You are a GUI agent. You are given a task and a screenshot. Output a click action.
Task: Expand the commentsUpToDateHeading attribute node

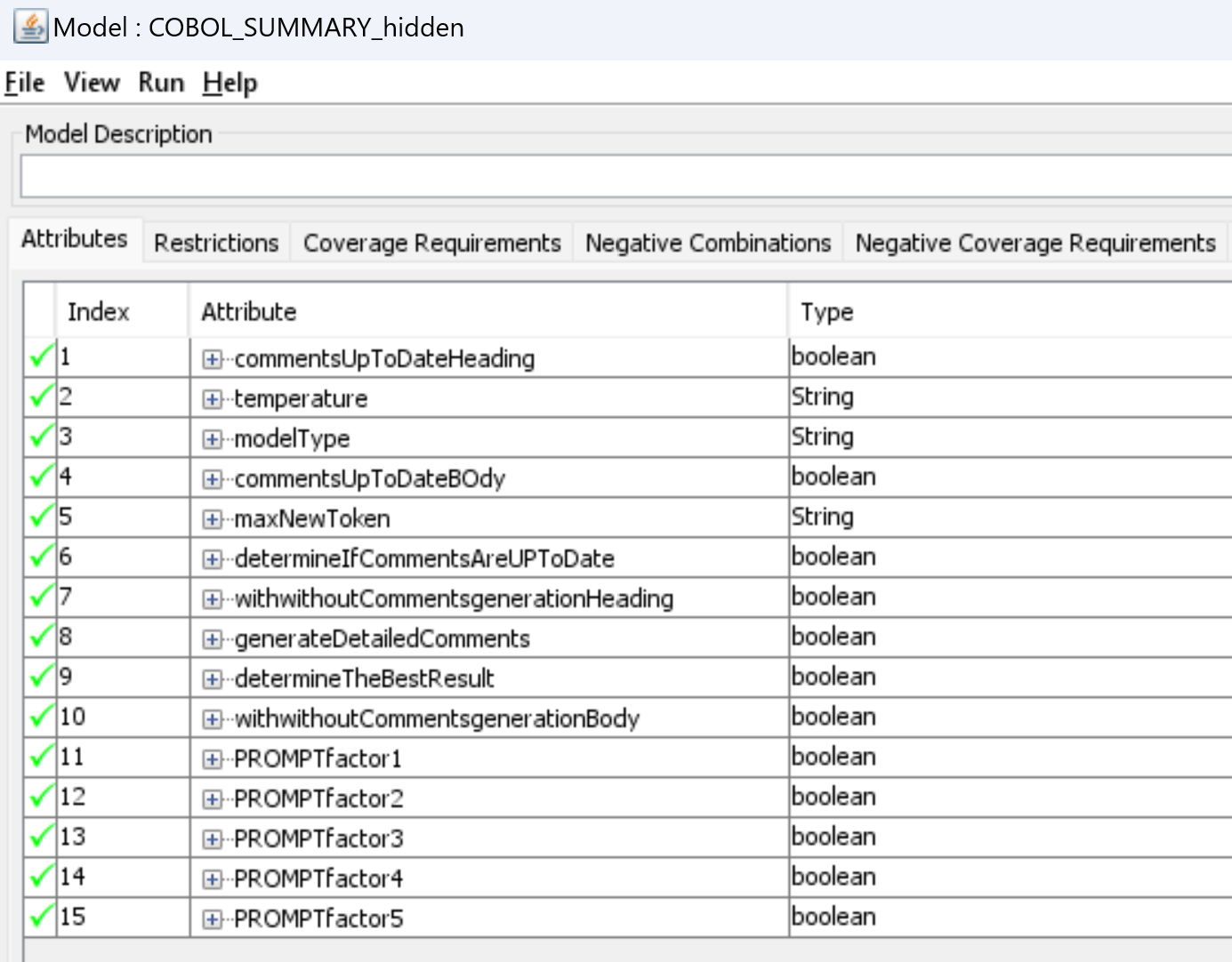212,359
